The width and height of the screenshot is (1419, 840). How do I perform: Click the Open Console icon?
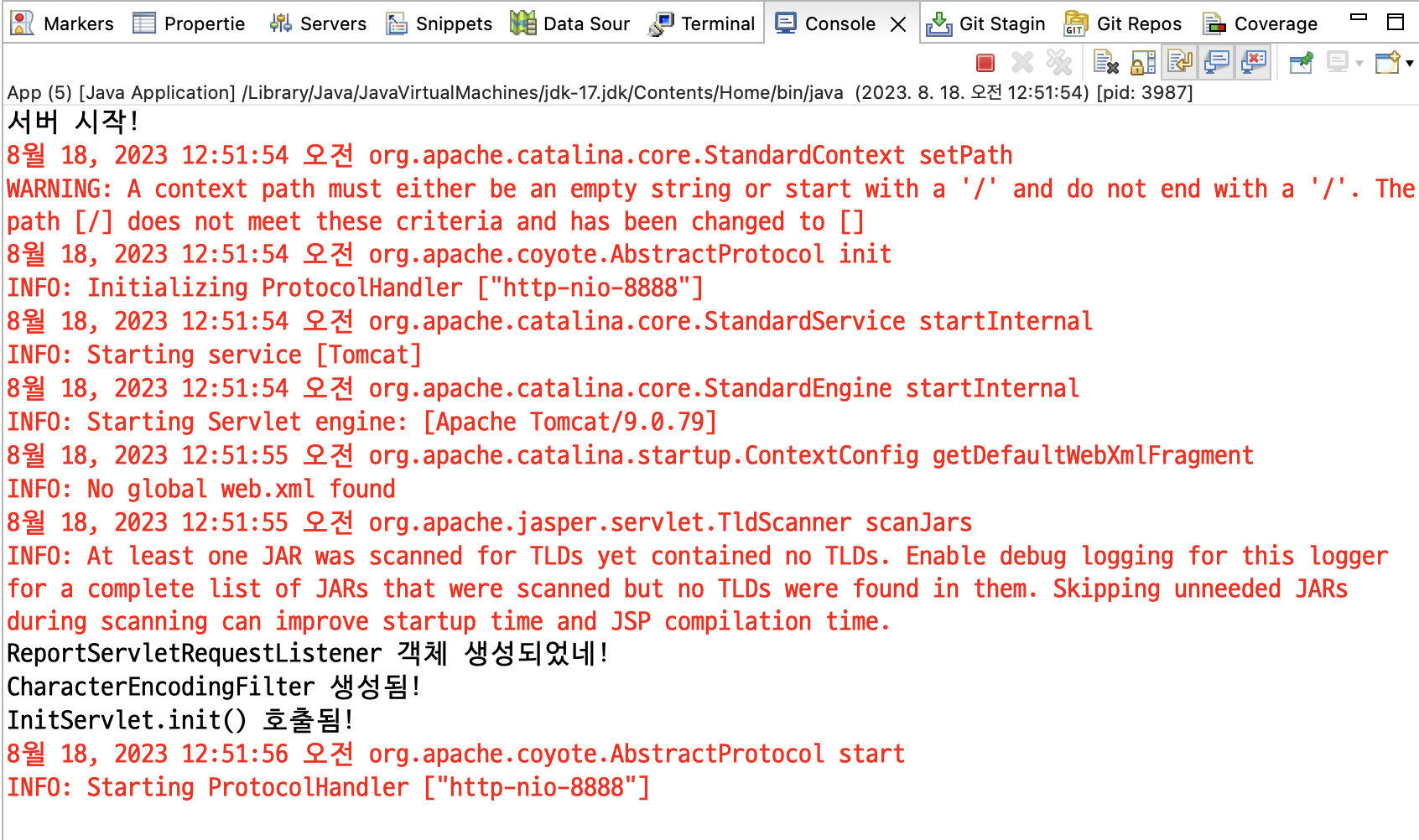(1388, 63)
